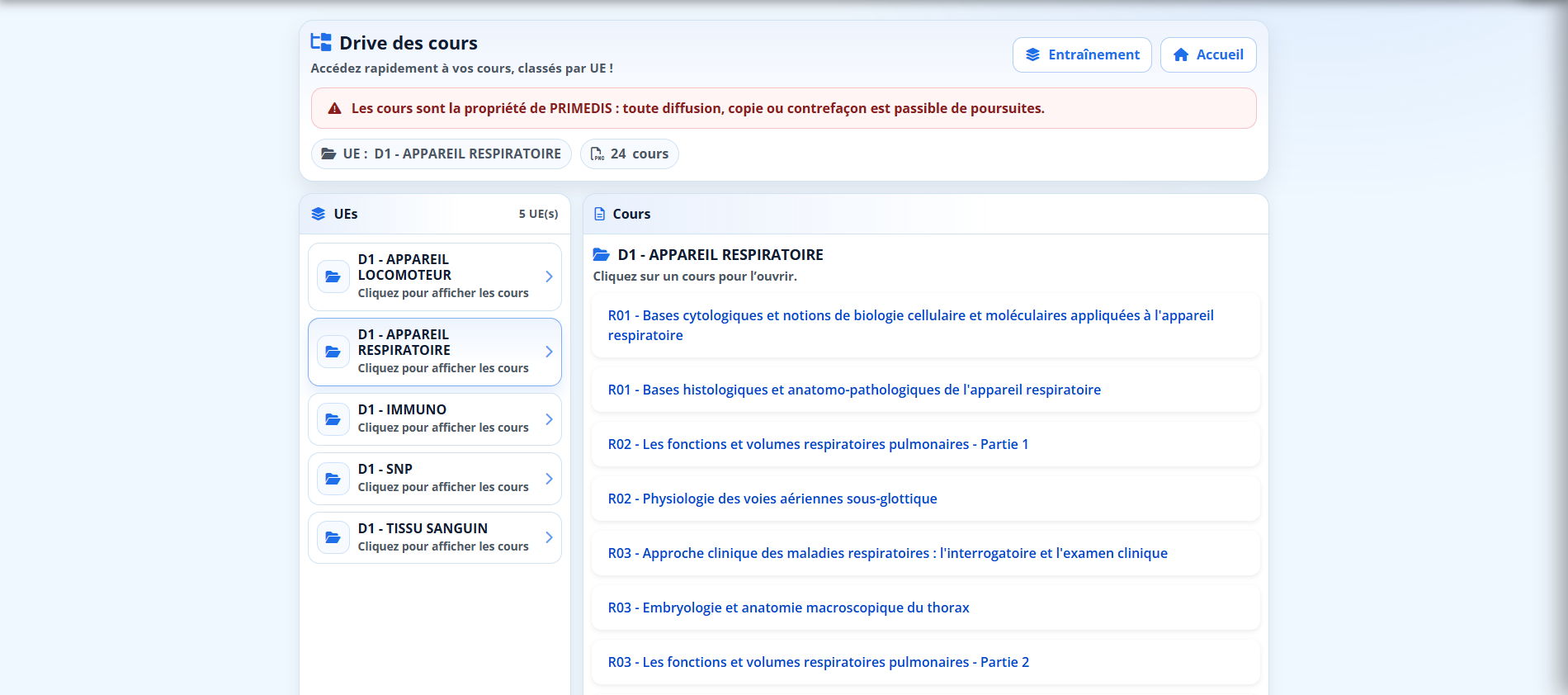Select the D1 - APPAREIL LOCOMOTEUR unit
This screenshot has width=1568, height=695.
(435, 277)
